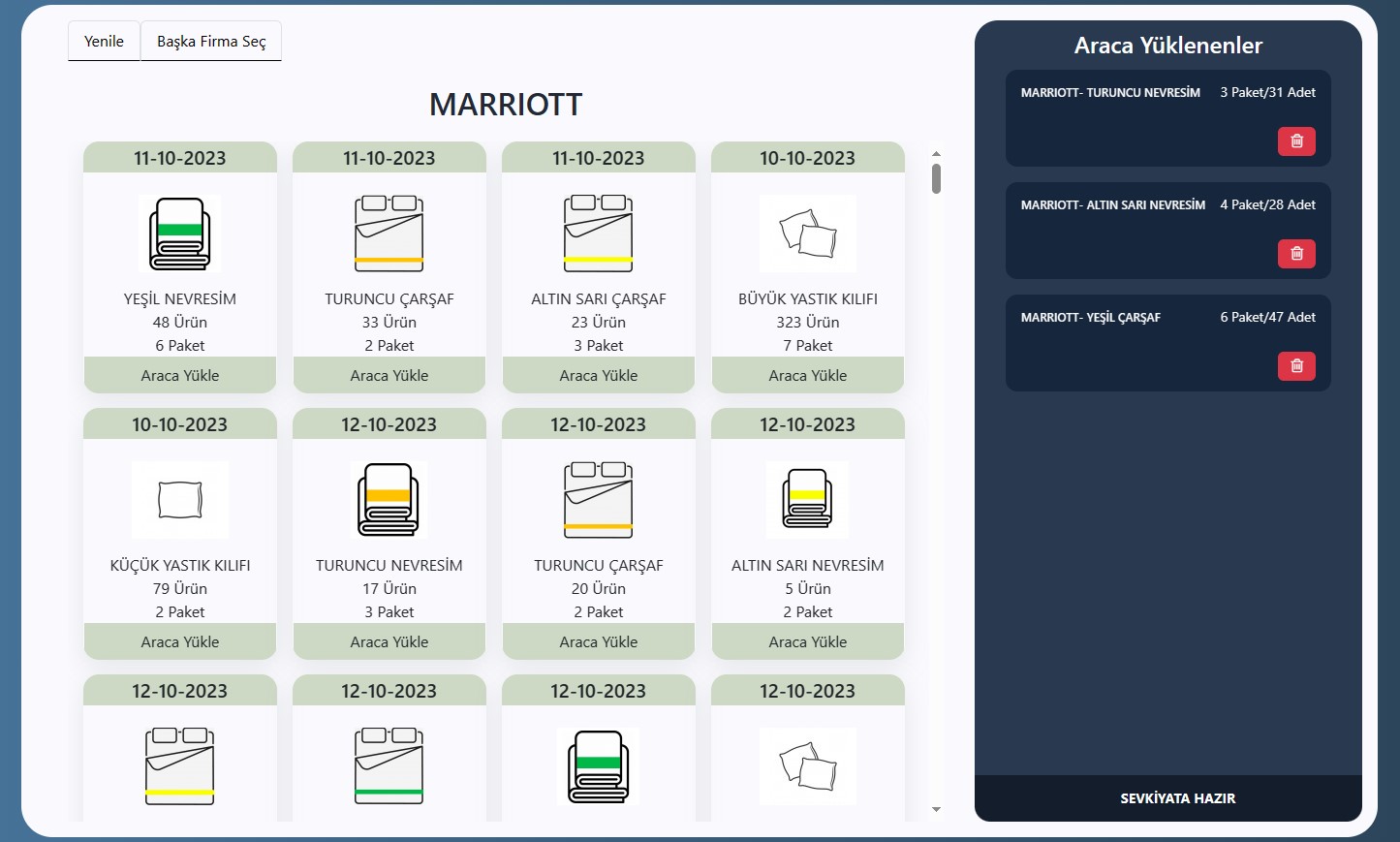Viewport: 1400px width, 842px height.
Task: Click the MARRIOTT company heading
Action: 506,105
